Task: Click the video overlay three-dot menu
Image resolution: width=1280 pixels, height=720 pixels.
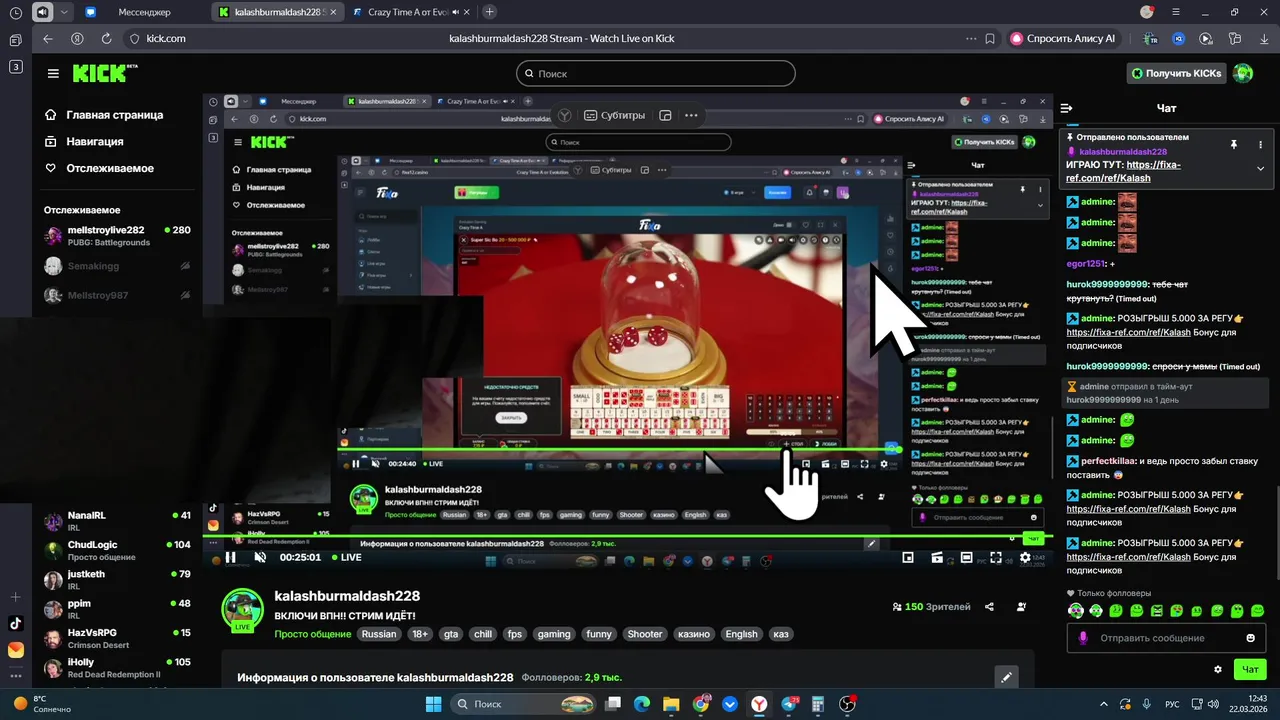Action: (691, 115)
